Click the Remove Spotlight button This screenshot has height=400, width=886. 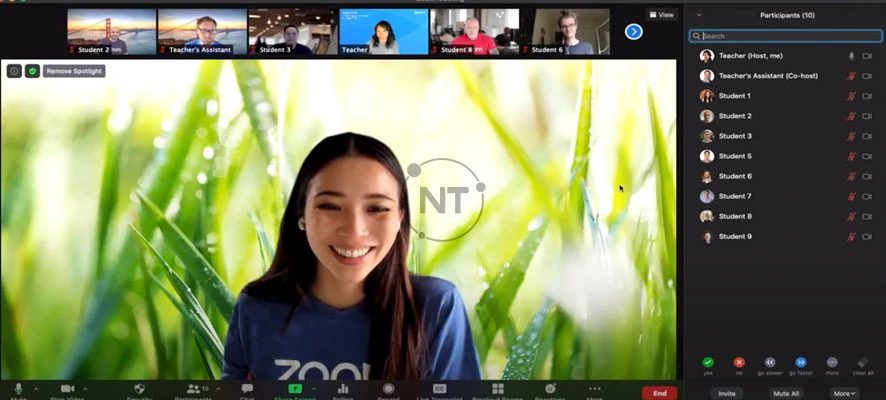point(74,71)
